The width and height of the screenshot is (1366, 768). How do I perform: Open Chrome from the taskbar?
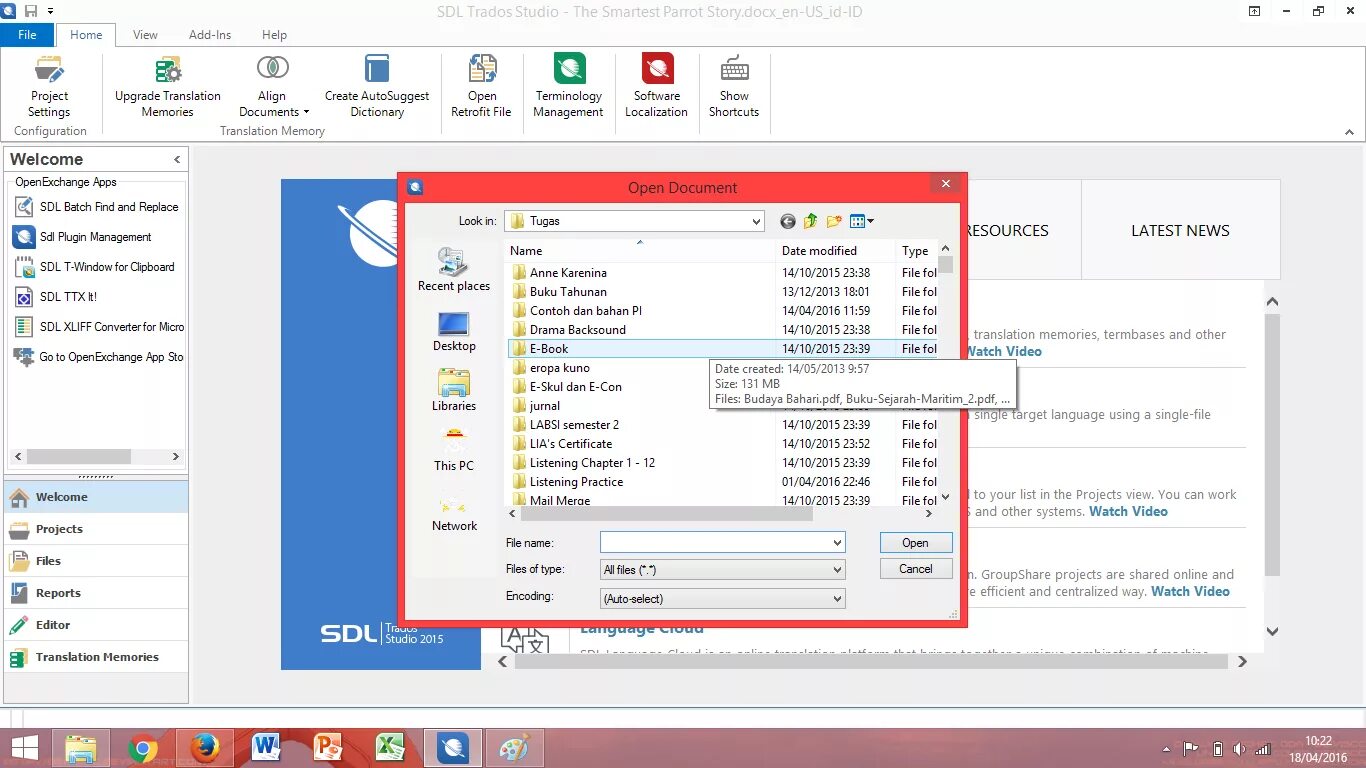click(x=143, y=747)
